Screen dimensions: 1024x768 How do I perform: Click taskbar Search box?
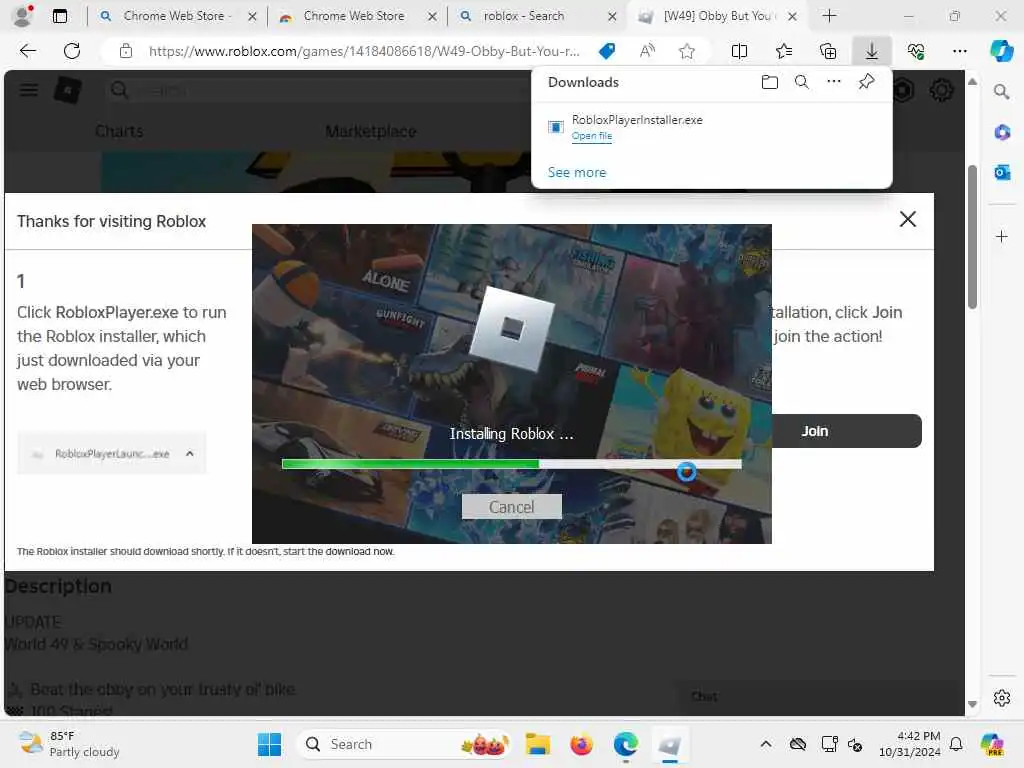(x=404, y=744)
